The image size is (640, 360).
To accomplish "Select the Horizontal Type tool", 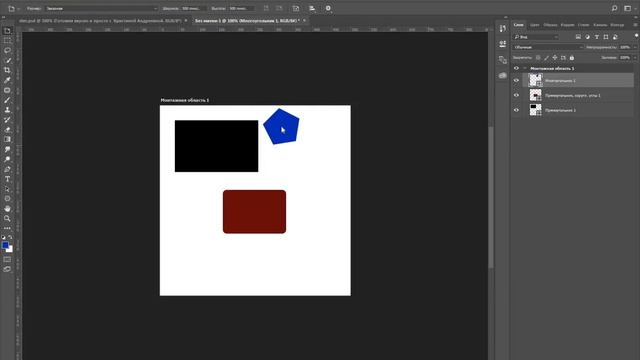I will [x=7, y=179].
